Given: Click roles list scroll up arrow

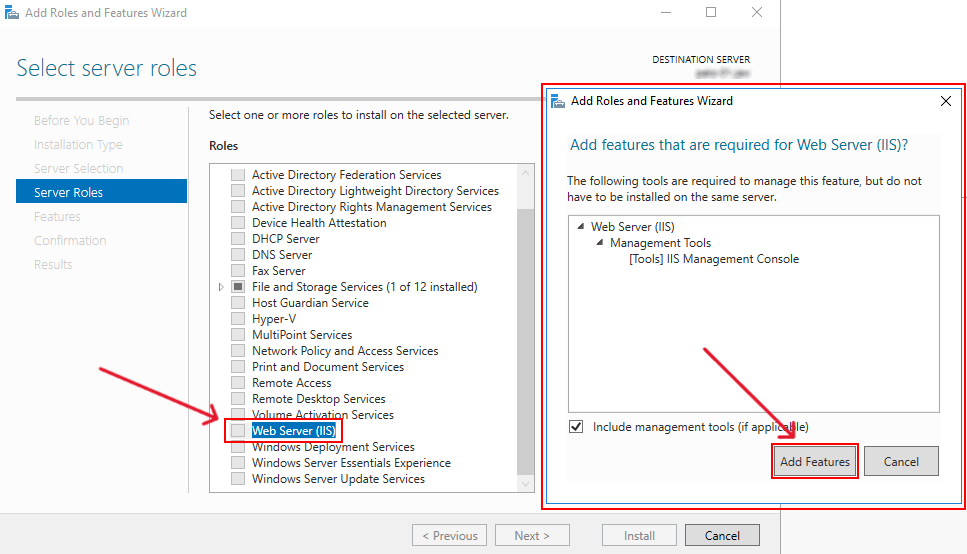Looking at the screenshot, I should (525, 173).
